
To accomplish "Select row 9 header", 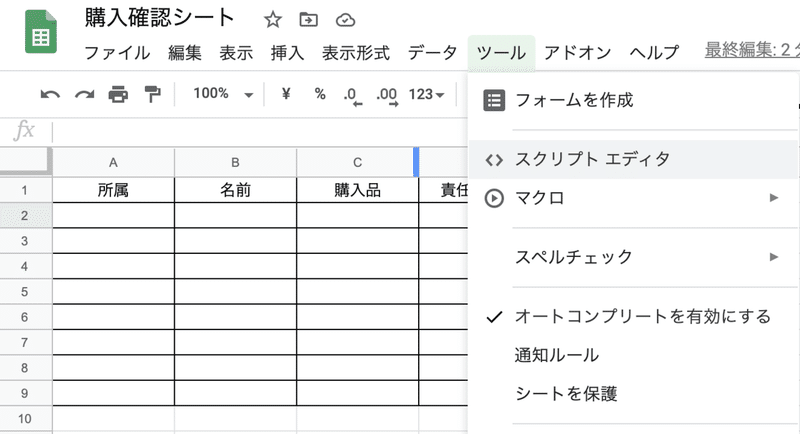I will pos(26,393).
